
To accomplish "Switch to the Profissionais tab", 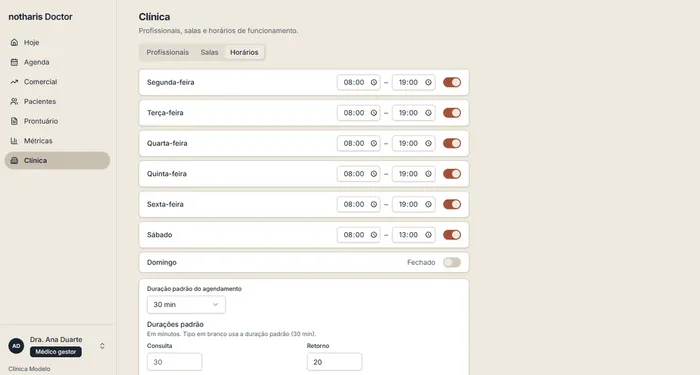I will [167, 52].
